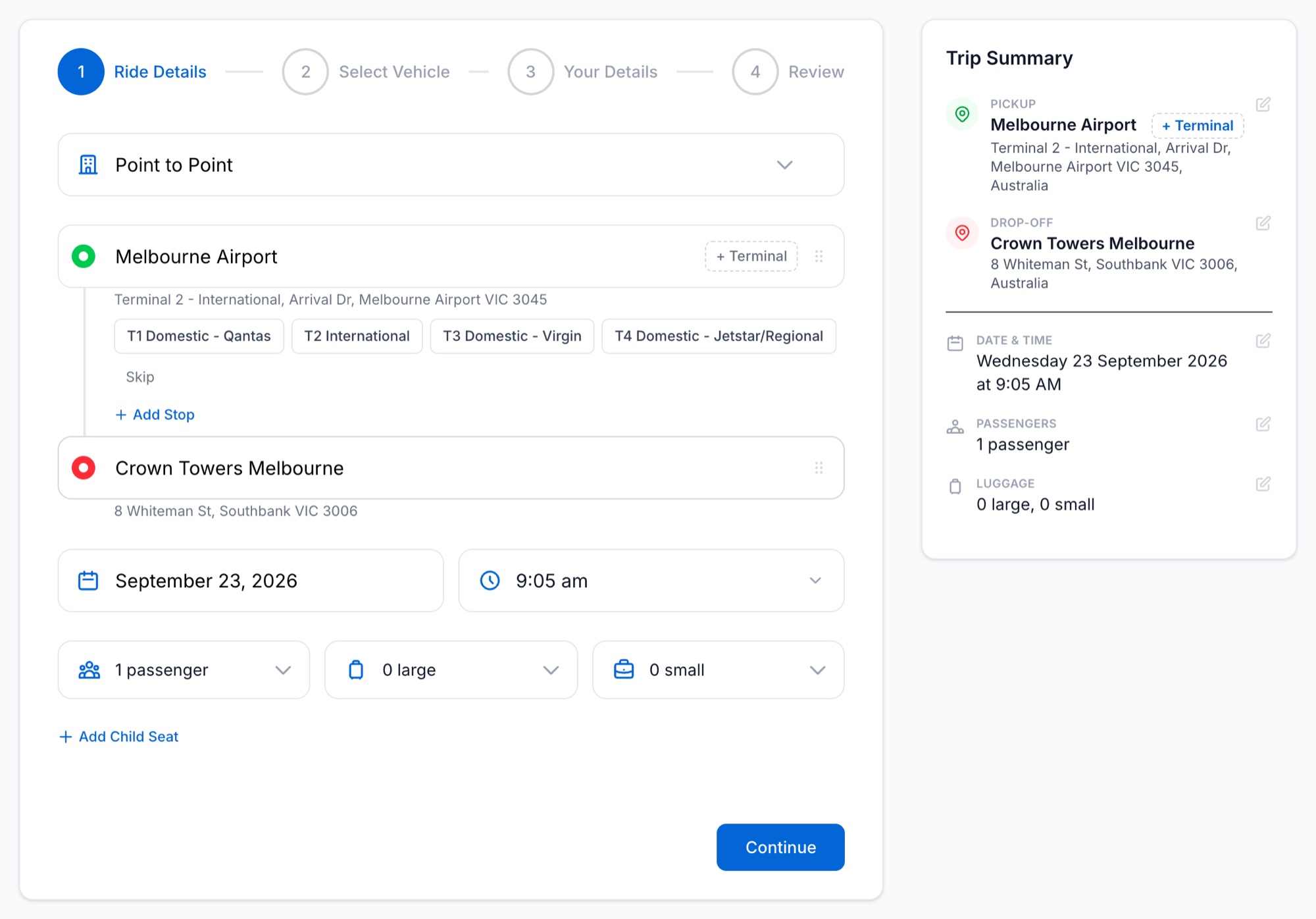Click the drop-off edit pencil icon
Viewport: 1316px width, 919px height.
pos(1263,223)
